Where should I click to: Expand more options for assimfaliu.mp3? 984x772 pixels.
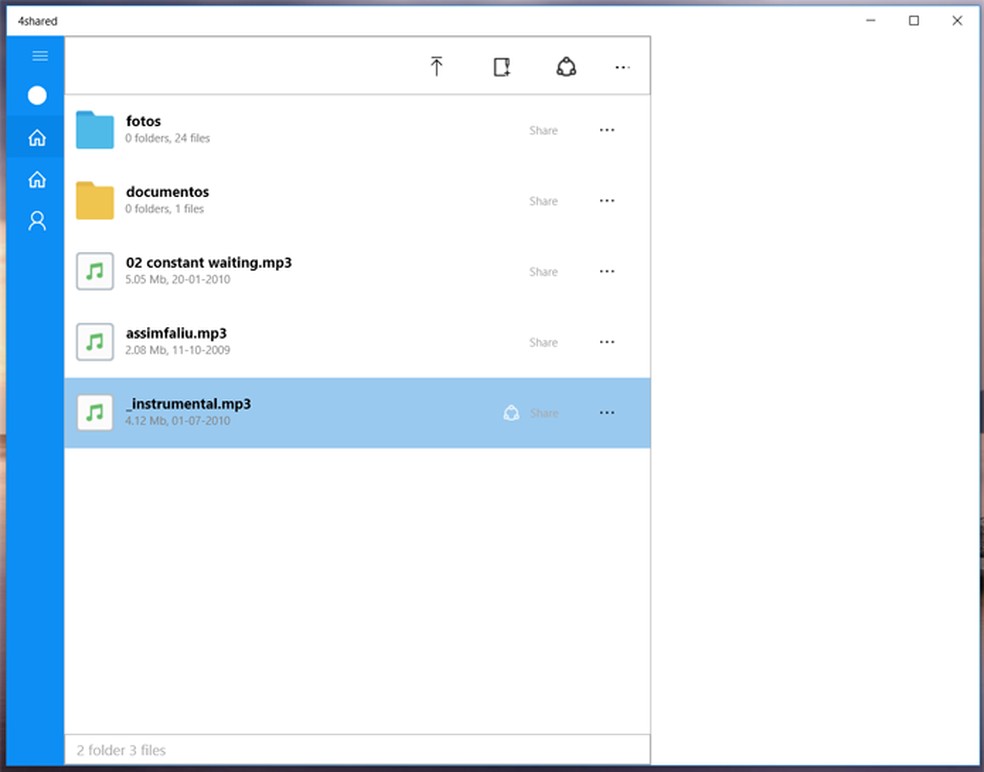tap(607, 342)
